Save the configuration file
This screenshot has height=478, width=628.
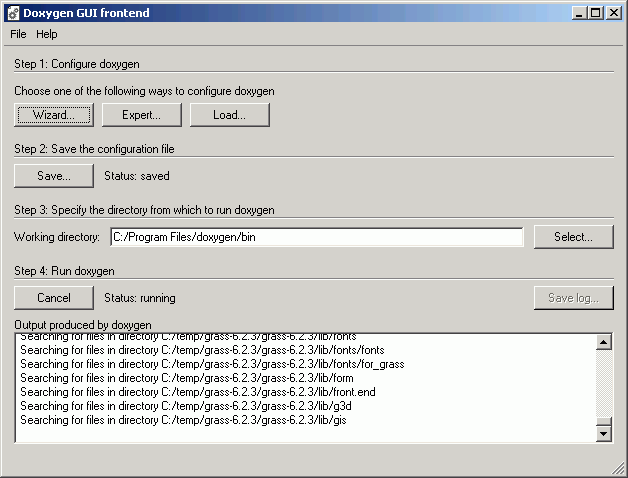(54, 176)
